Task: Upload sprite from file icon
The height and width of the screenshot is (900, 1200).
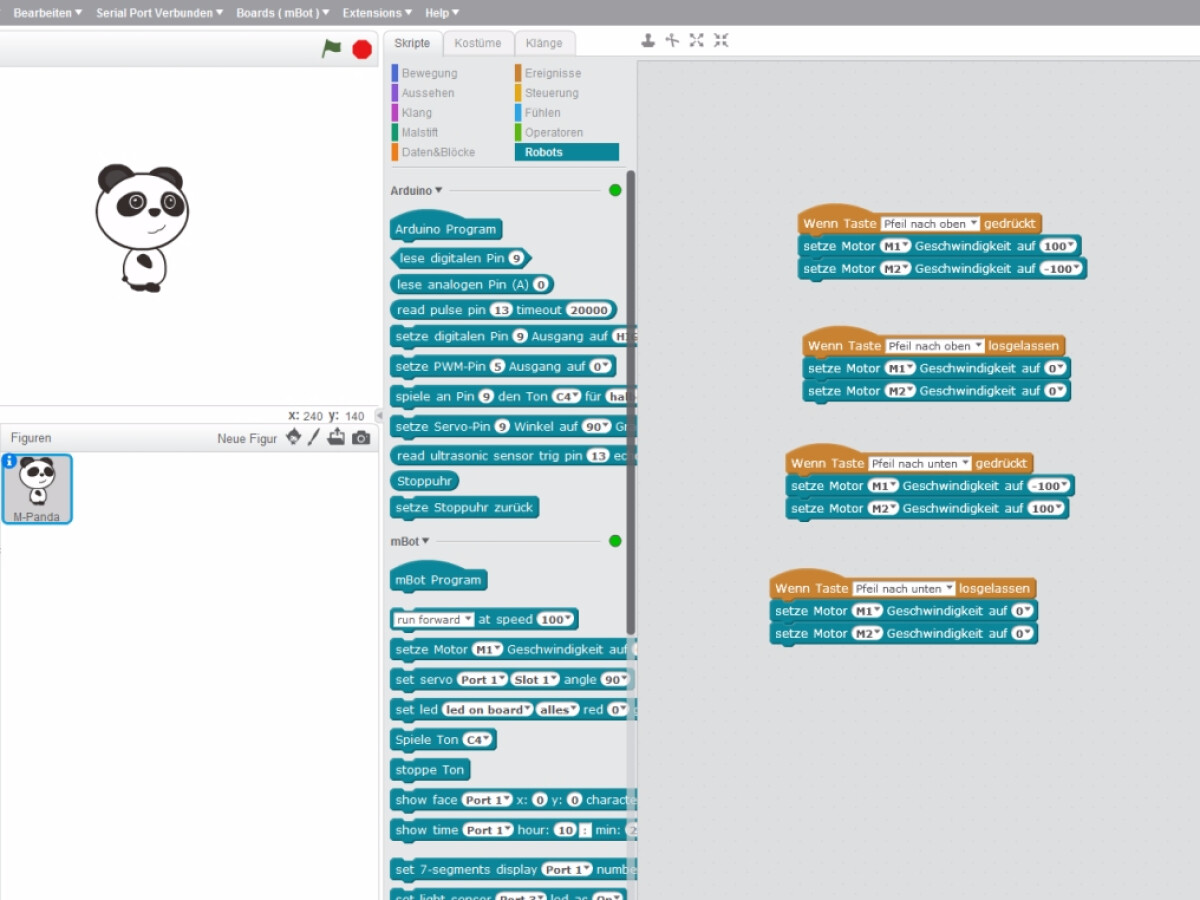Action: pos(336,437)
